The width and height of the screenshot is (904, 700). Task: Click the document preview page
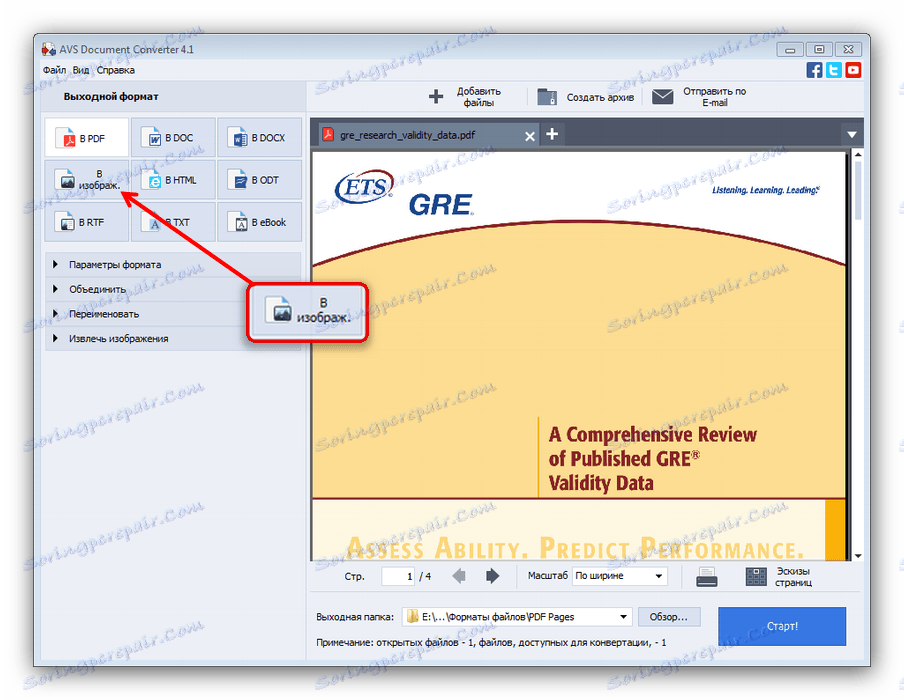click(579, 355)
